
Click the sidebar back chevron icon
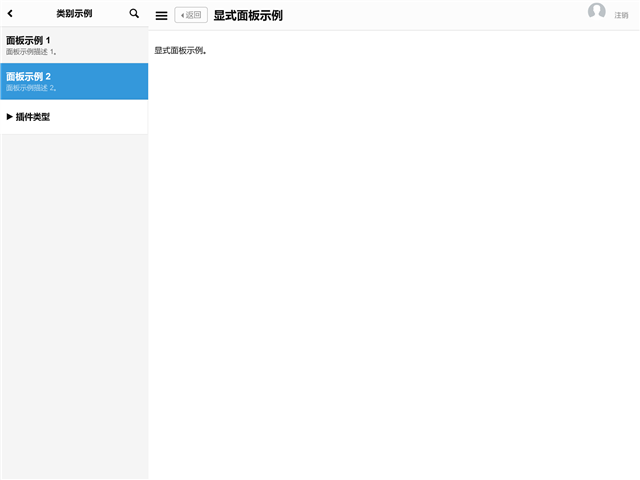click(10, 14)
